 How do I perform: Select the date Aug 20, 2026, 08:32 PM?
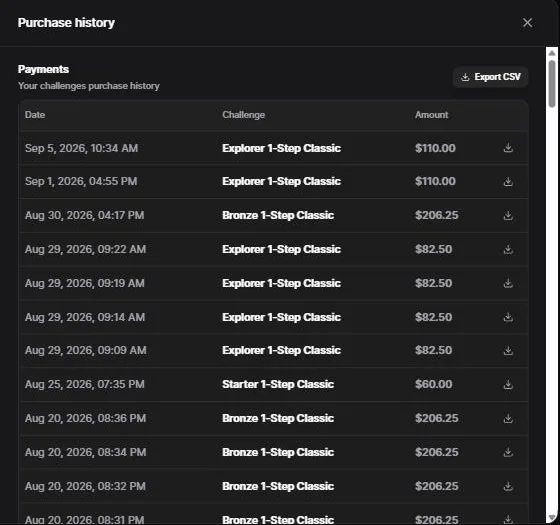click(x=85, y=486)
